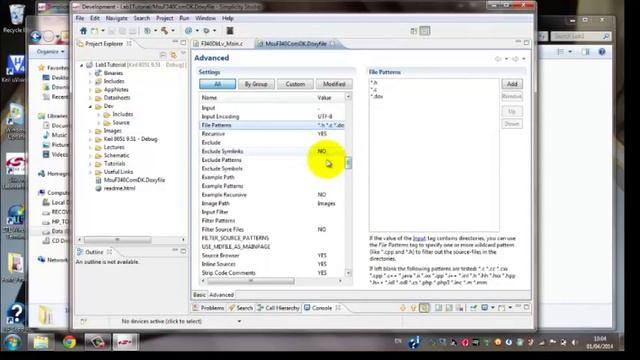The width and height of the screenshot is (640, 360).
Task: Click the Home icon in the toolbar
Action: (x=83, y=31)
